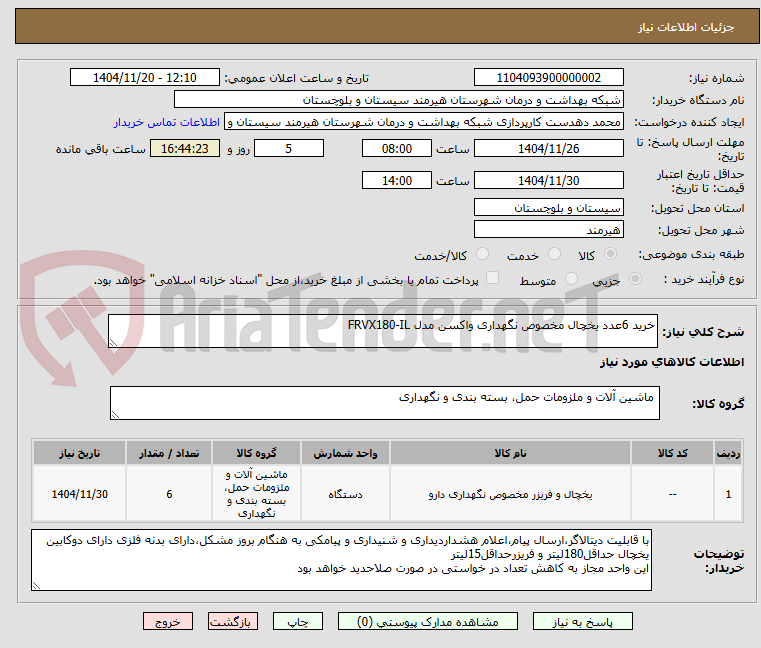This screenshot has width=761, height=648.
Task: Click the شماره نیاز number field
Action: (548, 77)
